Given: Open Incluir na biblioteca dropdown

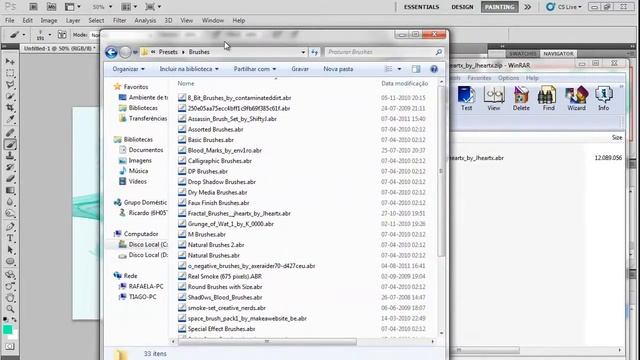Looking at the screenshot, I should tap(189, 69).
